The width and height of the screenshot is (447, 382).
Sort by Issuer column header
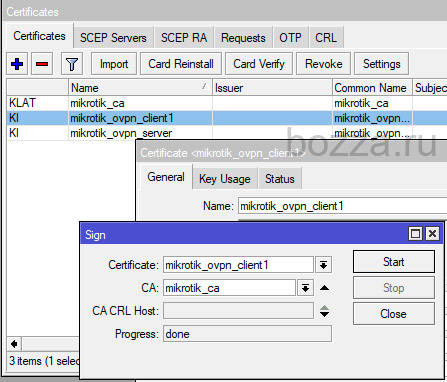click(272, 88)
